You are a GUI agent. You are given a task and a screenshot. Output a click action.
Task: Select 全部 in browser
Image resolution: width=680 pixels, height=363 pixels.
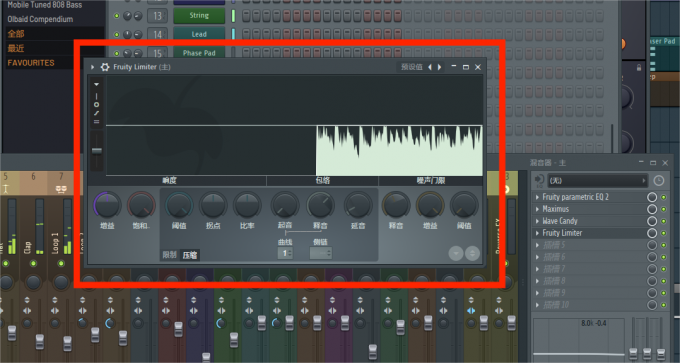[x=16, y=34]
